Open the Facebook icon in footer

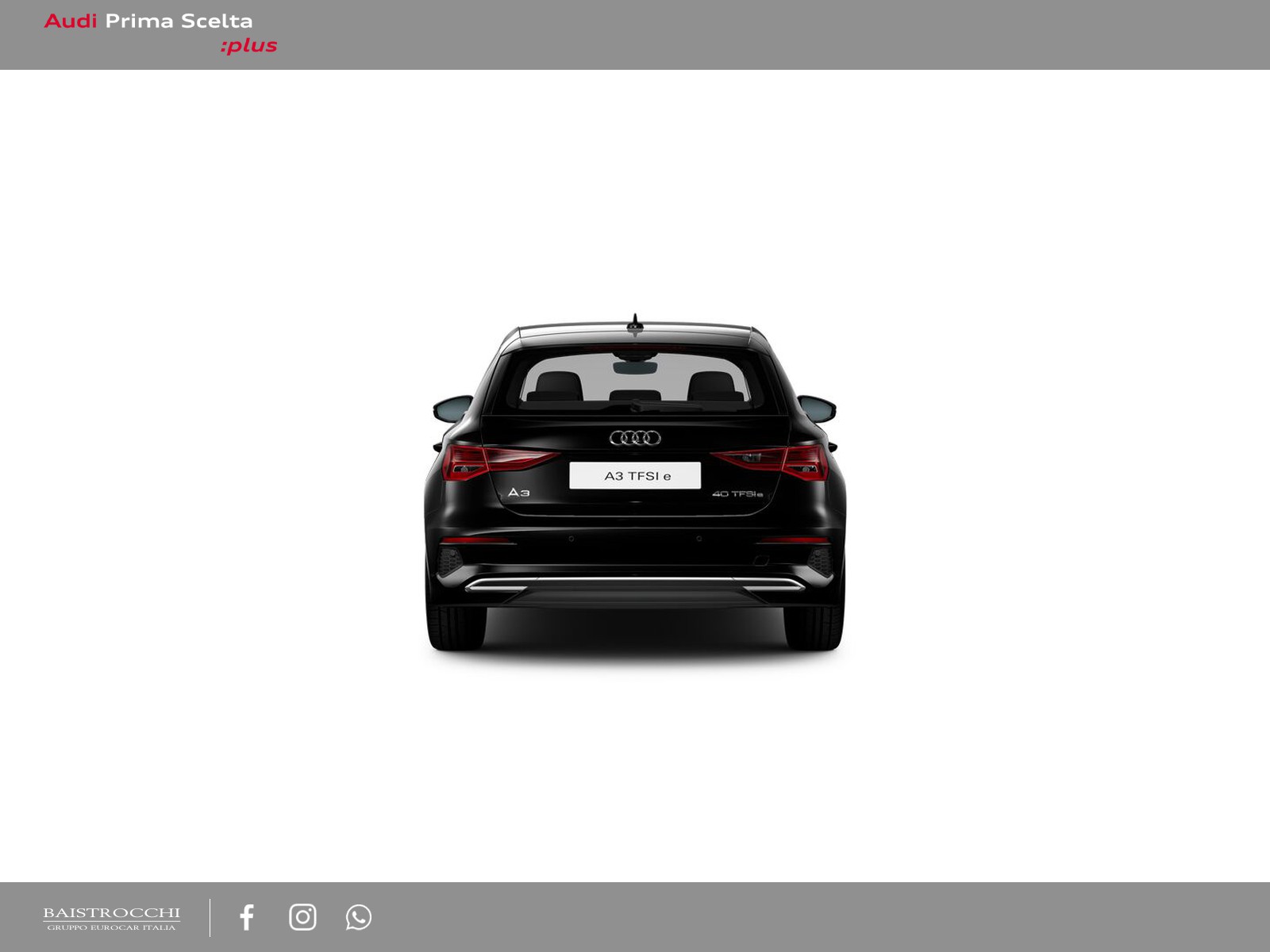point(247,917)
